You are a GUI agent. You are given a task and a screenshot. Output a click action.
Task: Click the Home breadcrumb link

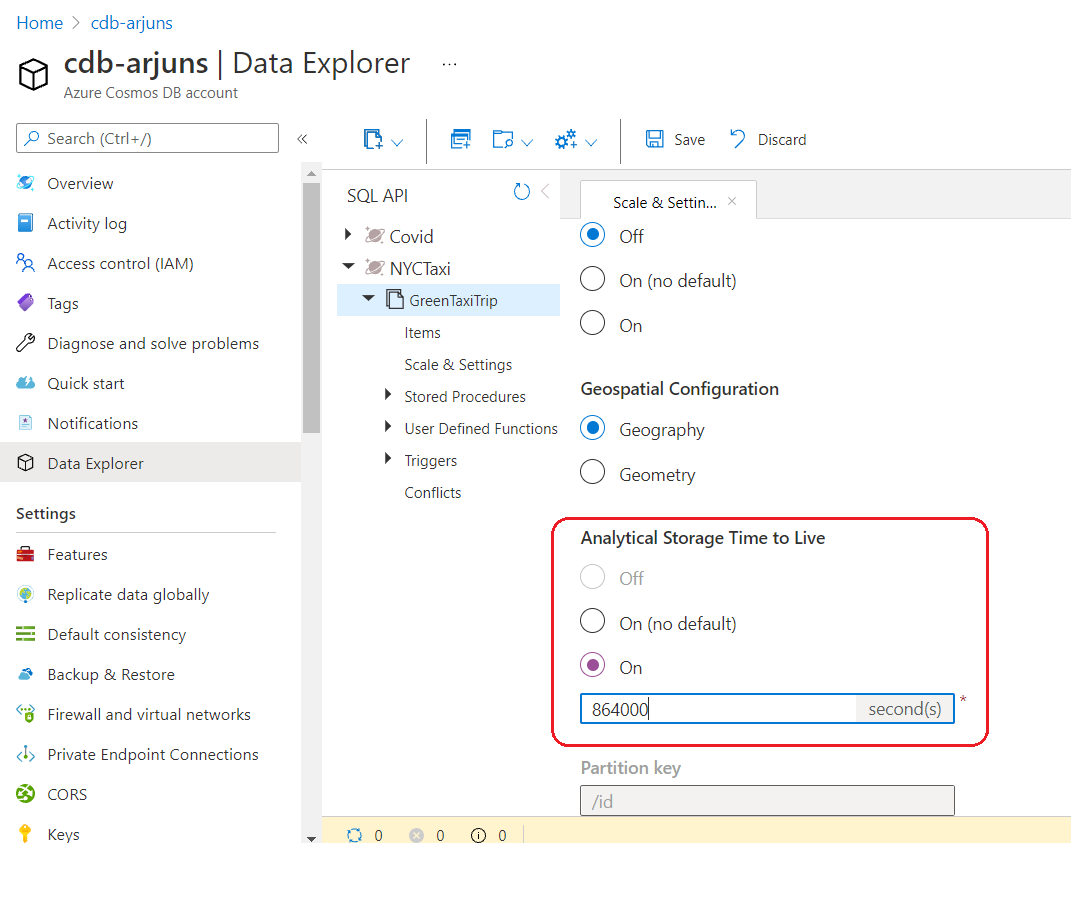(x=40, y=23)
